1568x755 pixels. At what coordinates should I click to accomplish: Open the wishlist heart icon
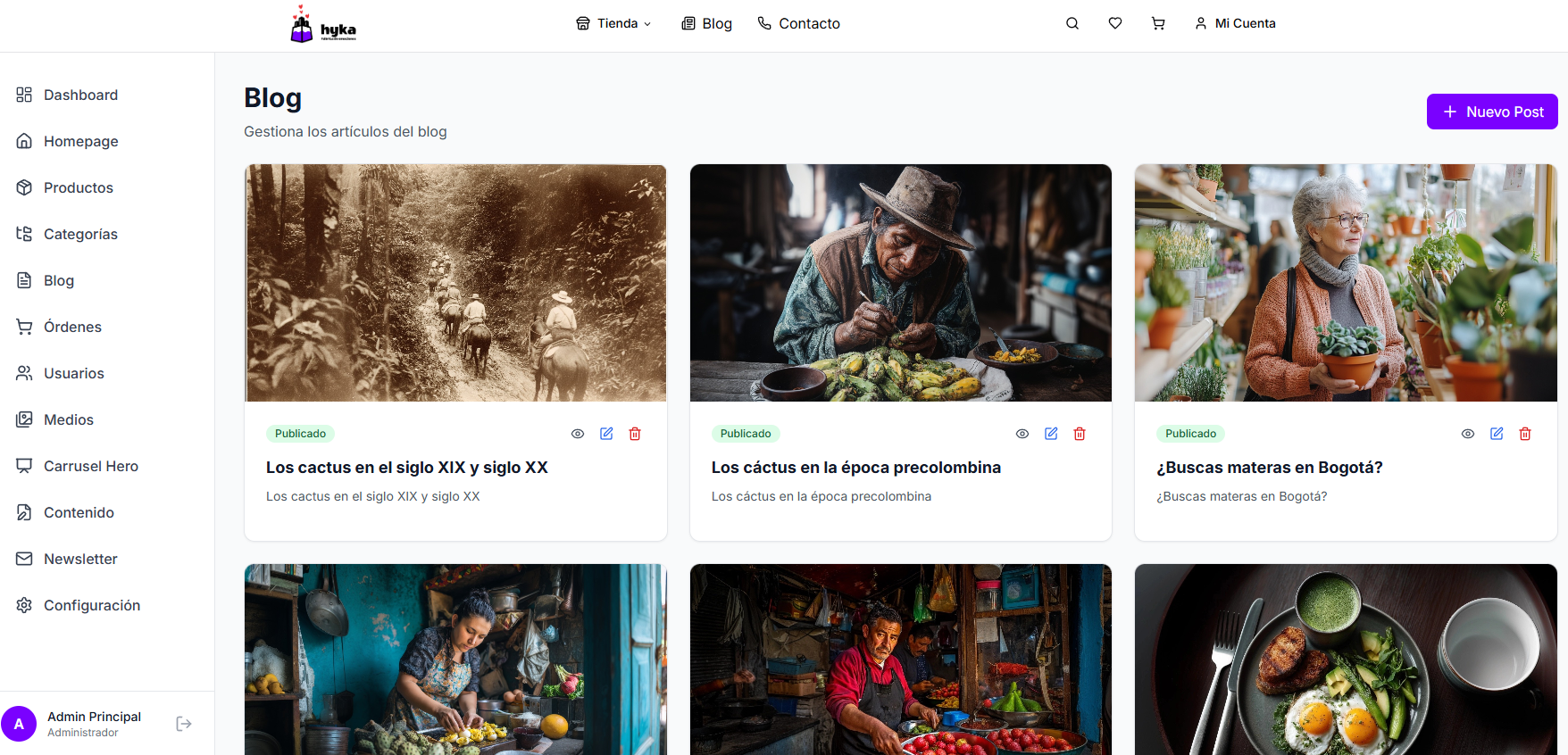1115,23
